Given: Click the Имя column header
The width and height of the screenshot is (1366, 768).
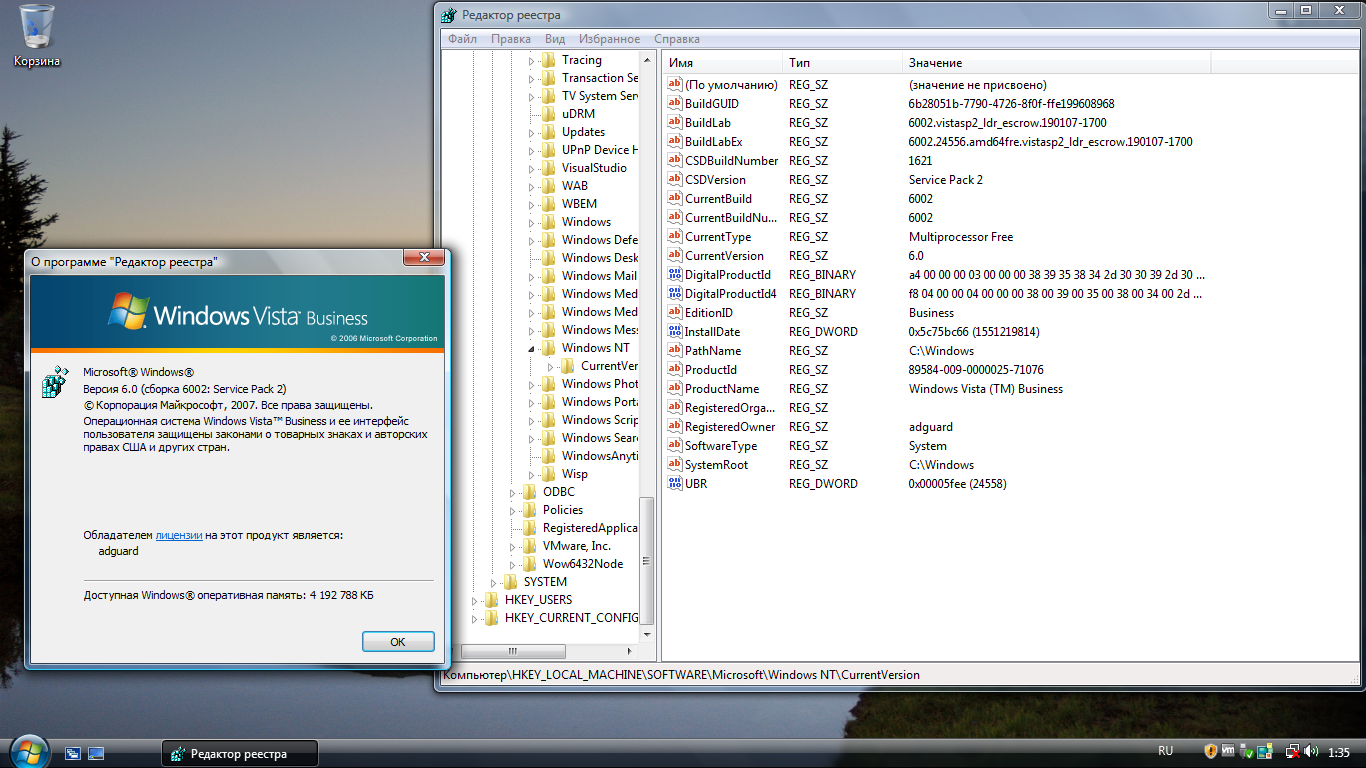Looking at the screenshot, I should point(721,63).
